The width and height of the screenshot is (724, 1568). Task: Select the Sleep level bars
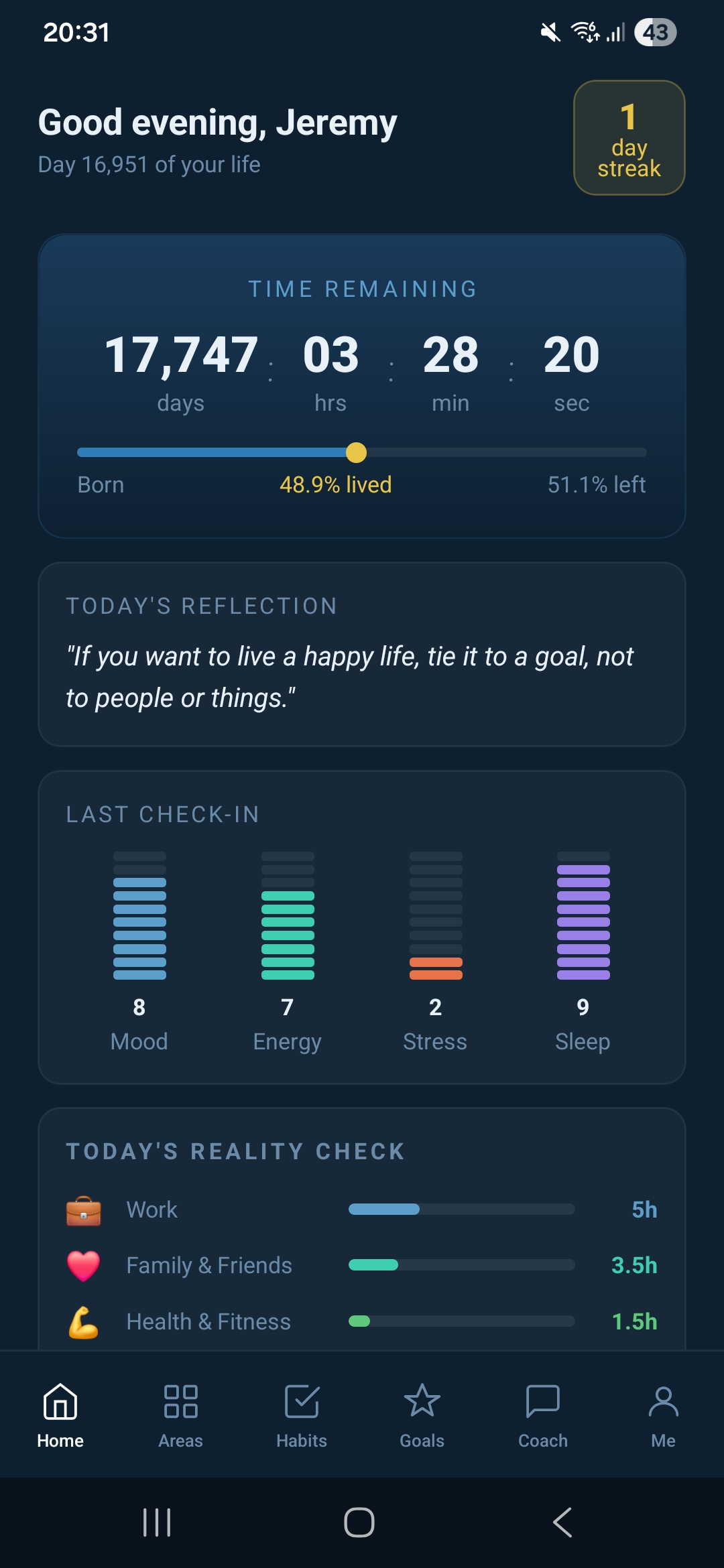pyautogui.click(x=583, y=915)
